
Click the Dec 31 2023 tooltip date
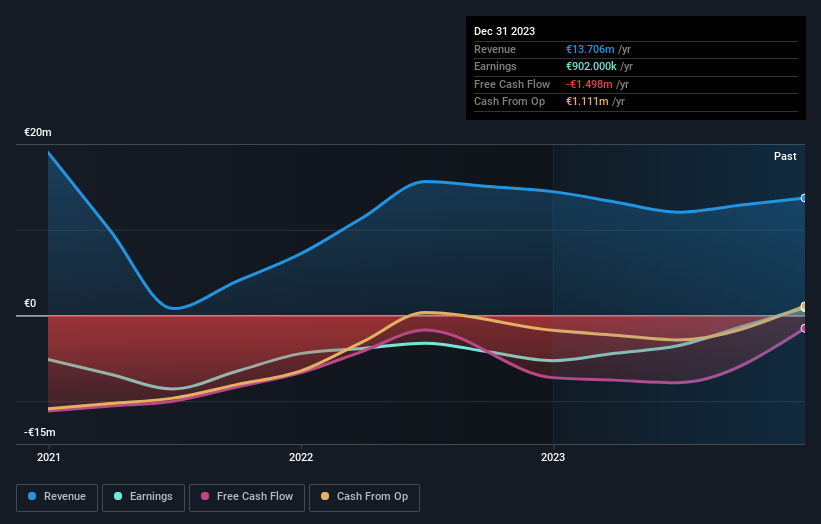(504, 31)
